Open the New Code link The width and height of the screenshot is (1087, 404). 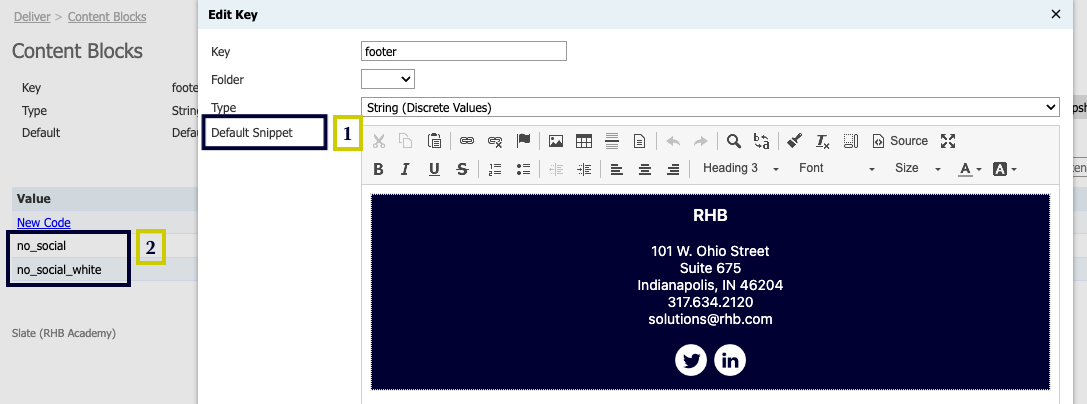click(x=43, y=223)
